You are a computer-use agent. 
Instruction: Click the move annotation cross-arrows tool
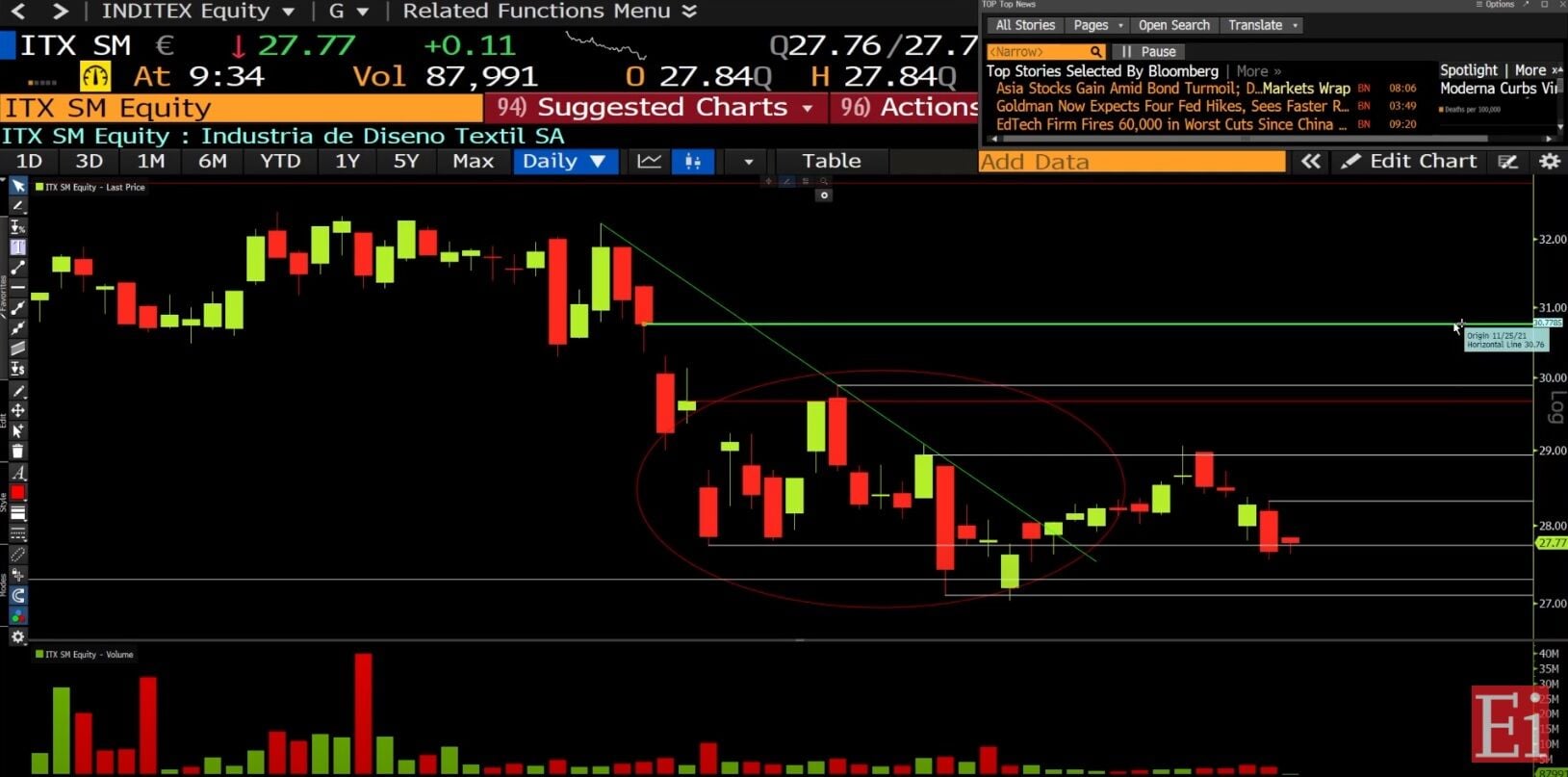click(17, 410)
